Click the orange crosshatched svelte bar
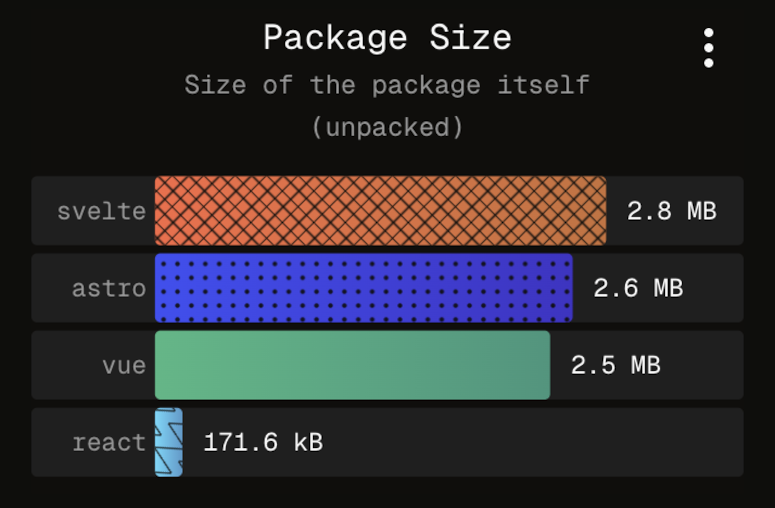775x508 pixels. pyautogui.click(x=380, y=211)
